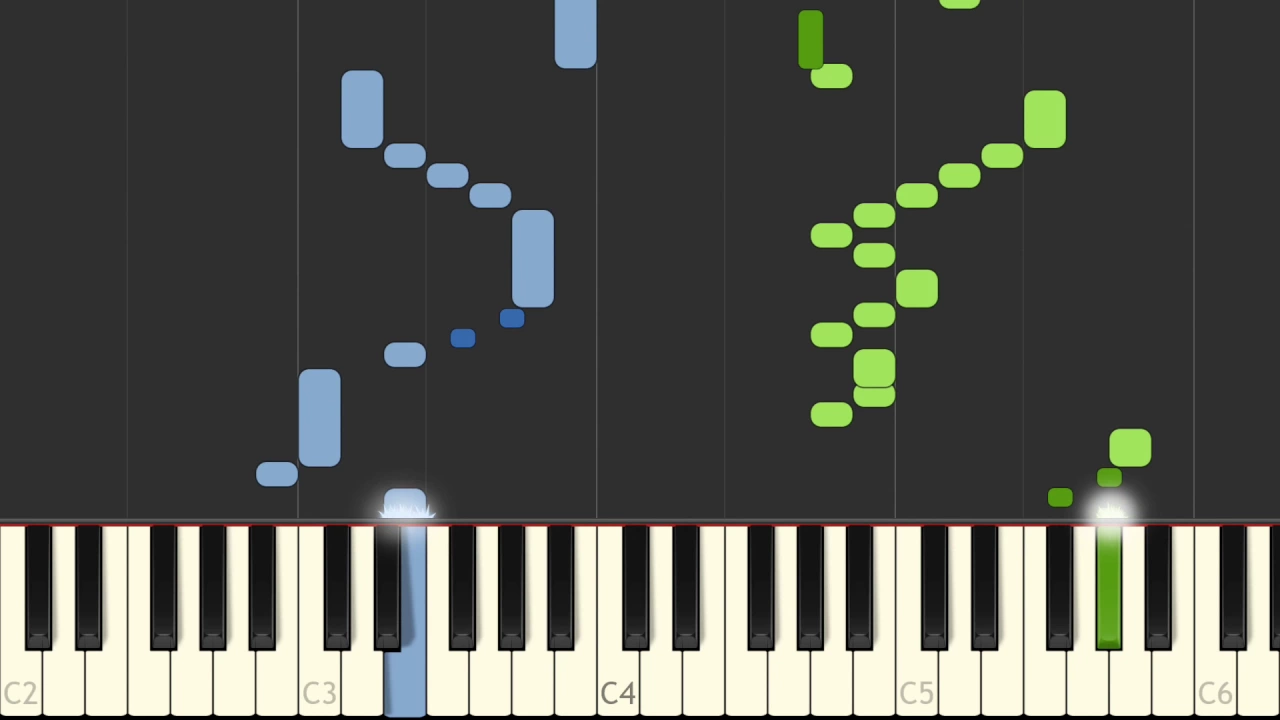Click the tall blue falling note above C3
The width and height of the screenshot is (1280, 720).
click(x=319, y=418)
